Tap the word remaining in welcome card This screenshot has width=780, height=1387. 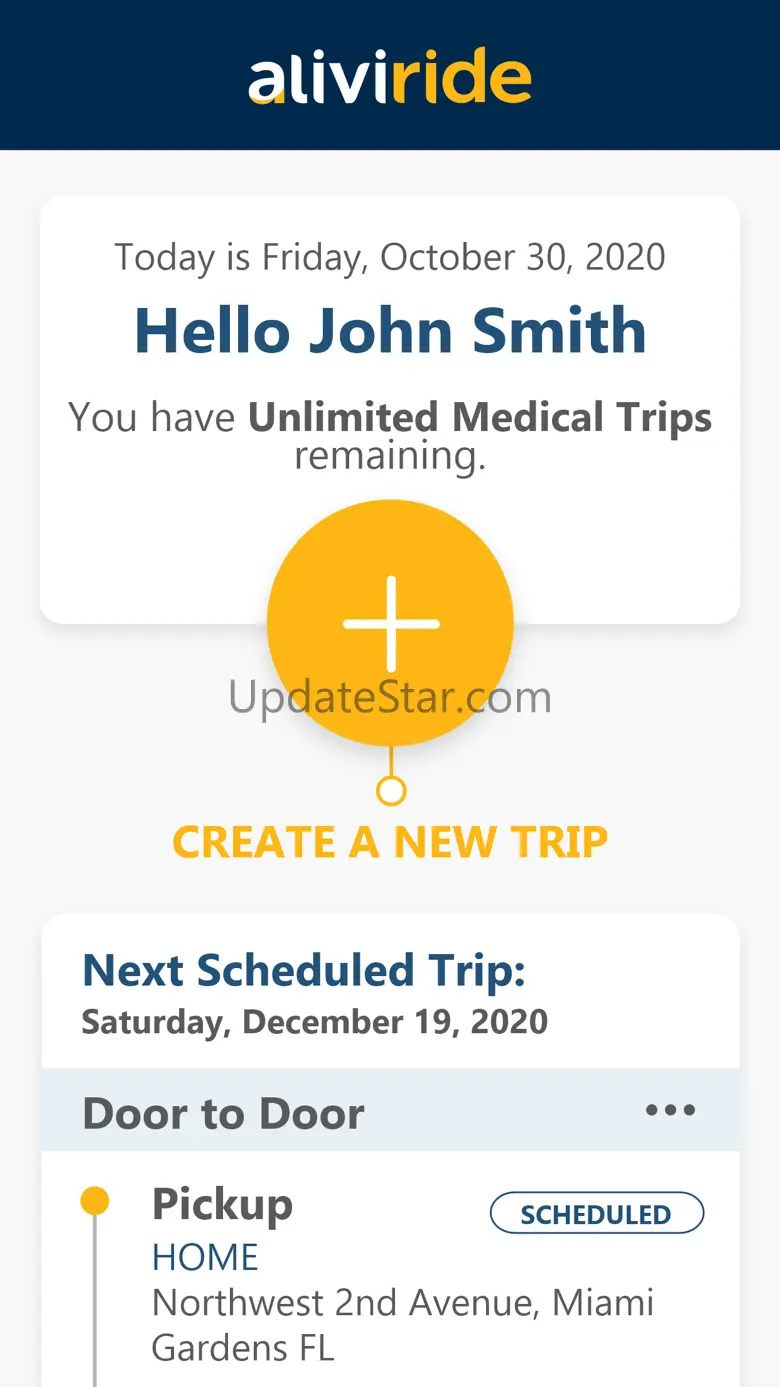coord(390,456)
